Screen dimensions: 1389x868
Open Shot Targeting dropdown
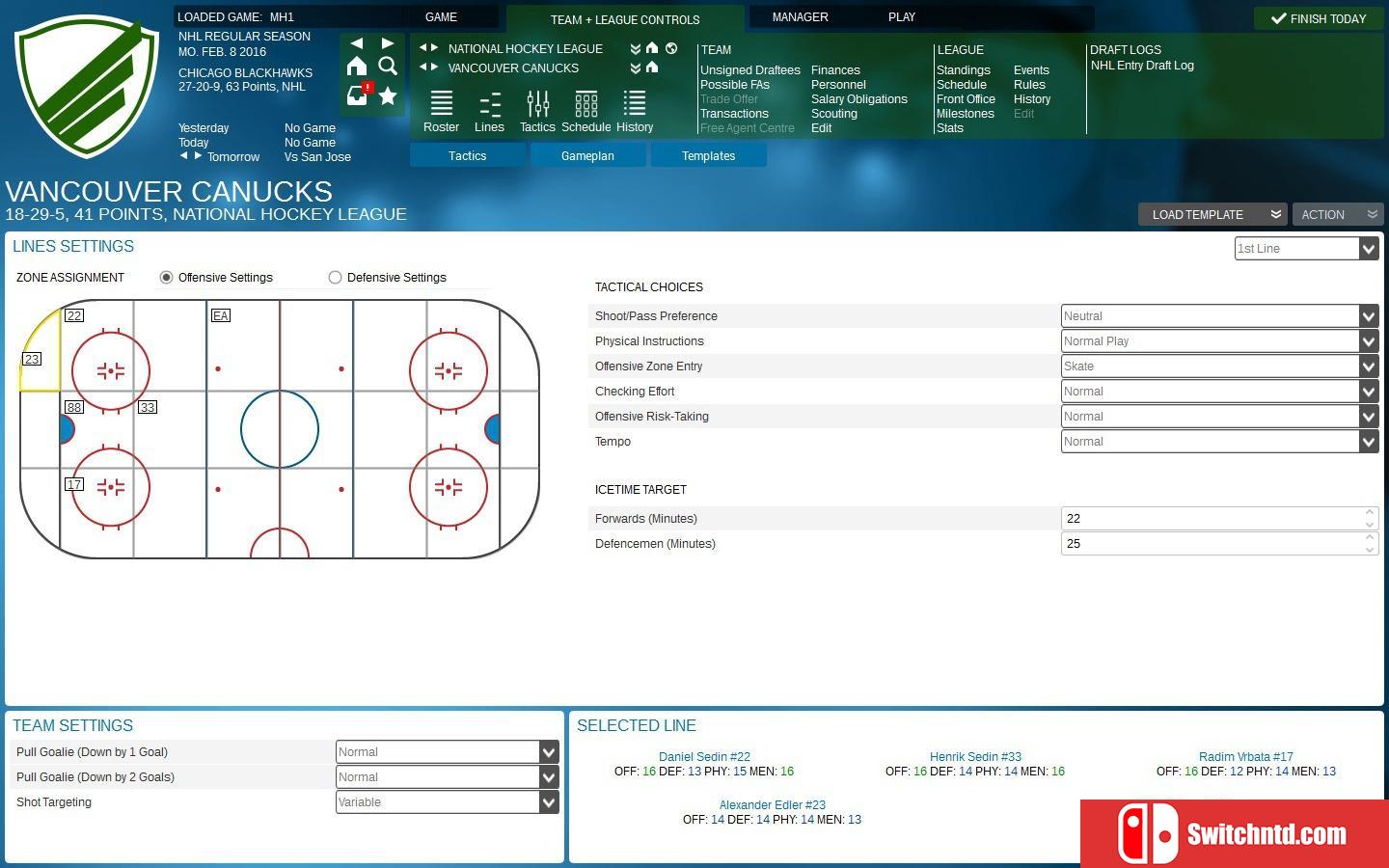[x=448, y=801]
